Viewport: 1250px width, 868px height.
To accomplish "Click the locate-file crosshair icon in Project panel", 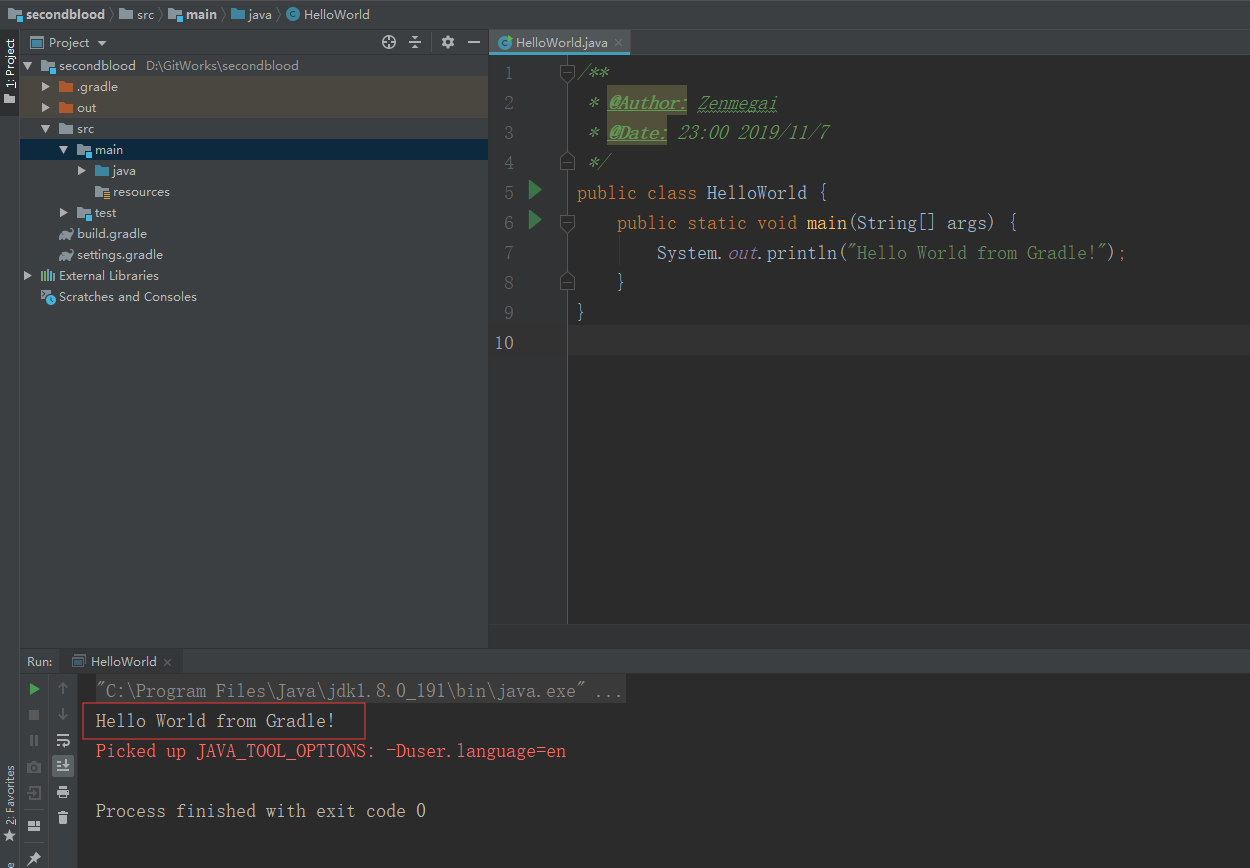I will pyautogui.click(x=389, y=42).
